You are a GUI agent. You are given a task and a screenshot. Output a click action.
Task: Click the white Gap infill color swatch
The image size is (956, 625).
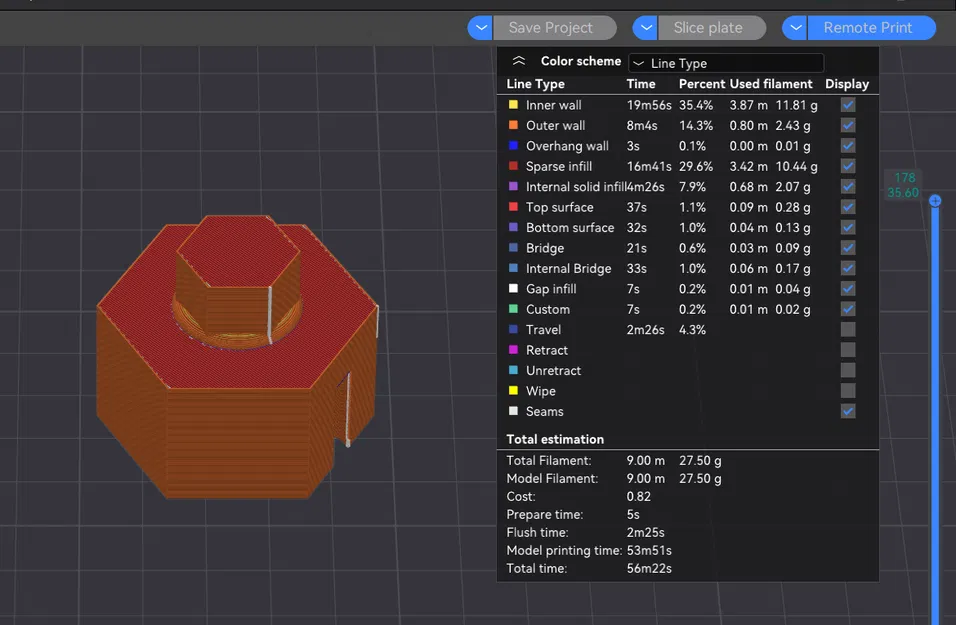513,288
